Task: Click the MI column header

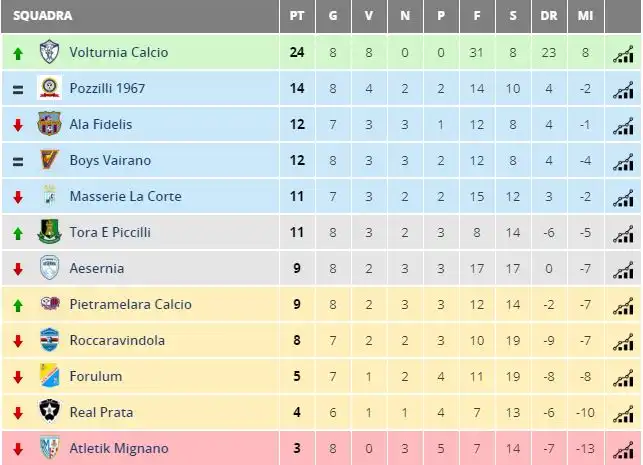Action: point(585,16)
